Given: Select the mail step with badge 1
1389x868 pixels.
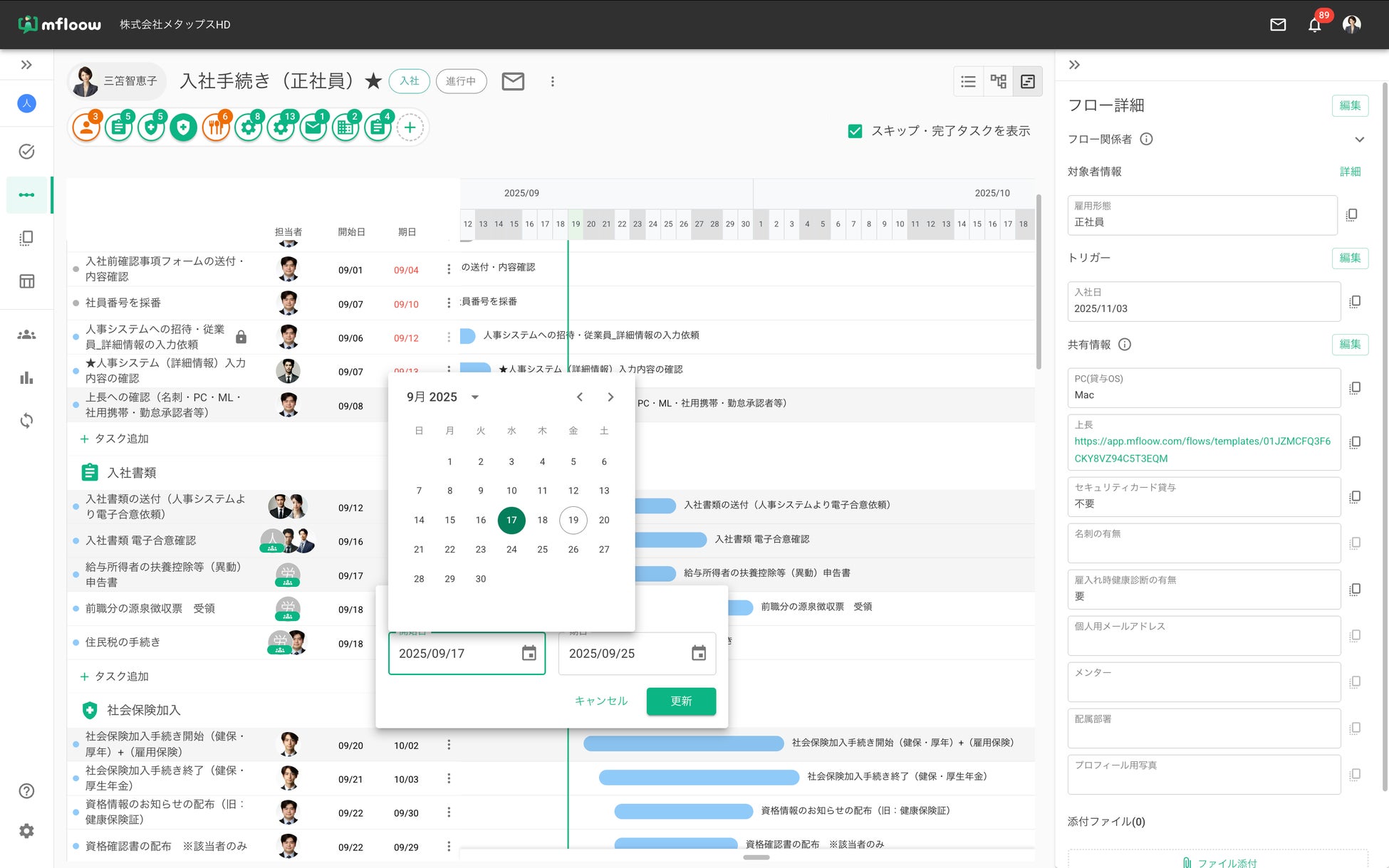Looking at the screenshot, I should coord(313,127).
